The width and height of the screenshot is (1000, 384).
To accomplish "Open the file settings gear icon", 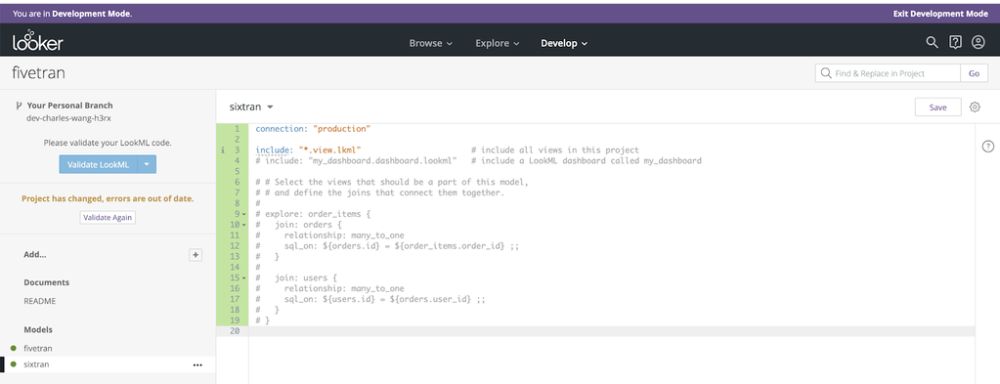I will [x=974, y=107].
